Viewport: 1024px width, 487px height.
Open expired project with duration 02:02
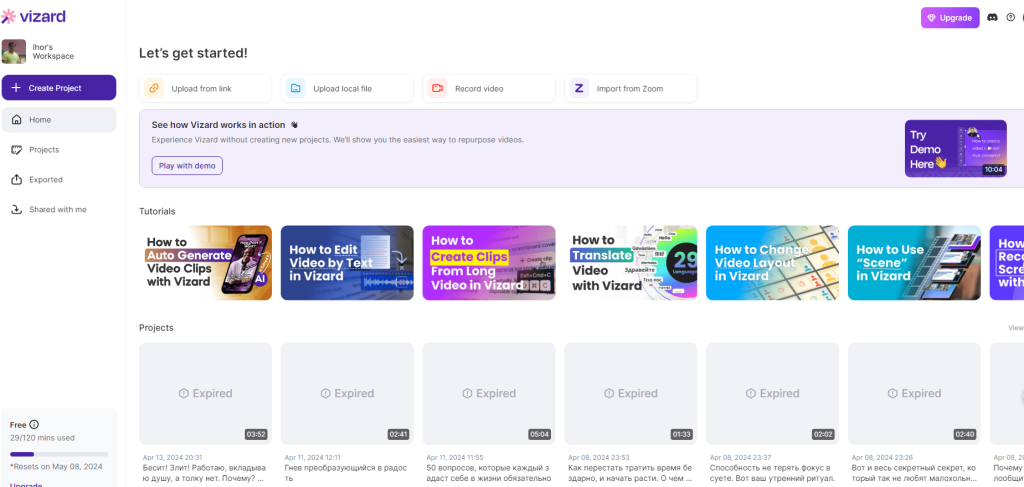click(773, 394)
